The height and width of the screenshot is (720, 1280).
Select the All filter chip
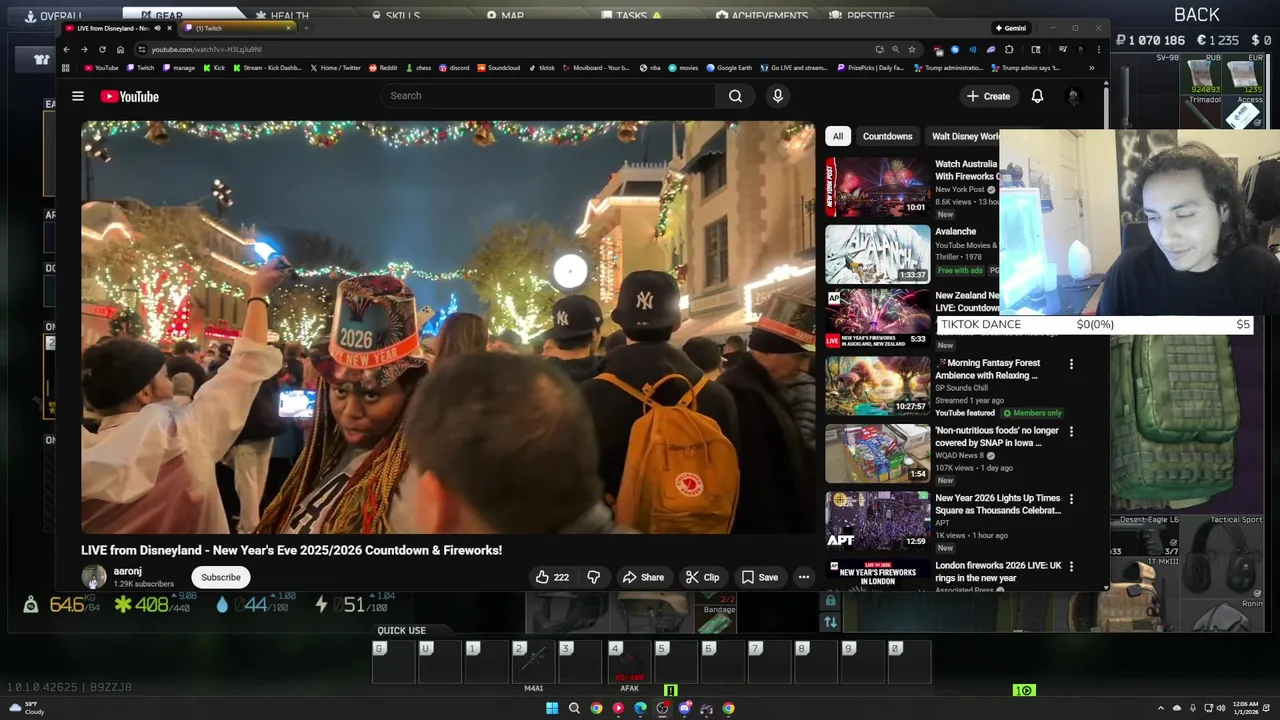click(x=838, y=136)
